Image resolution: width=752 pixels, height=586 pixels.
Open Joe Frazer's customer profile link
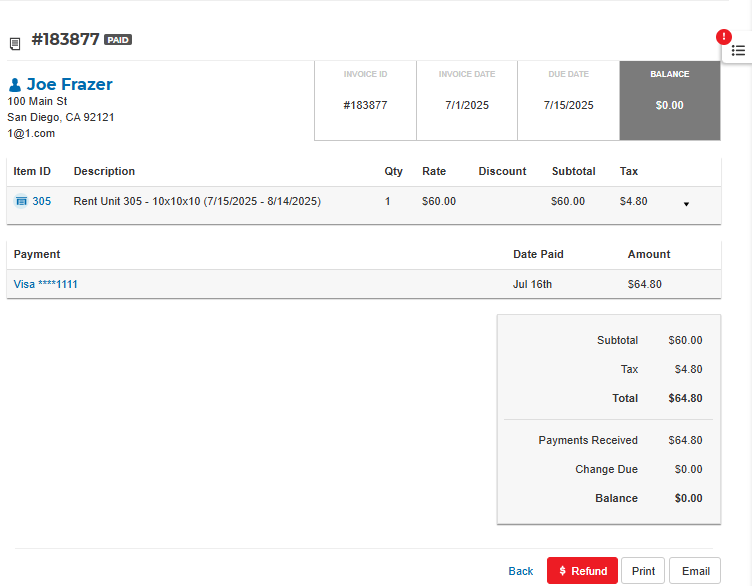(x=69, y=84)
